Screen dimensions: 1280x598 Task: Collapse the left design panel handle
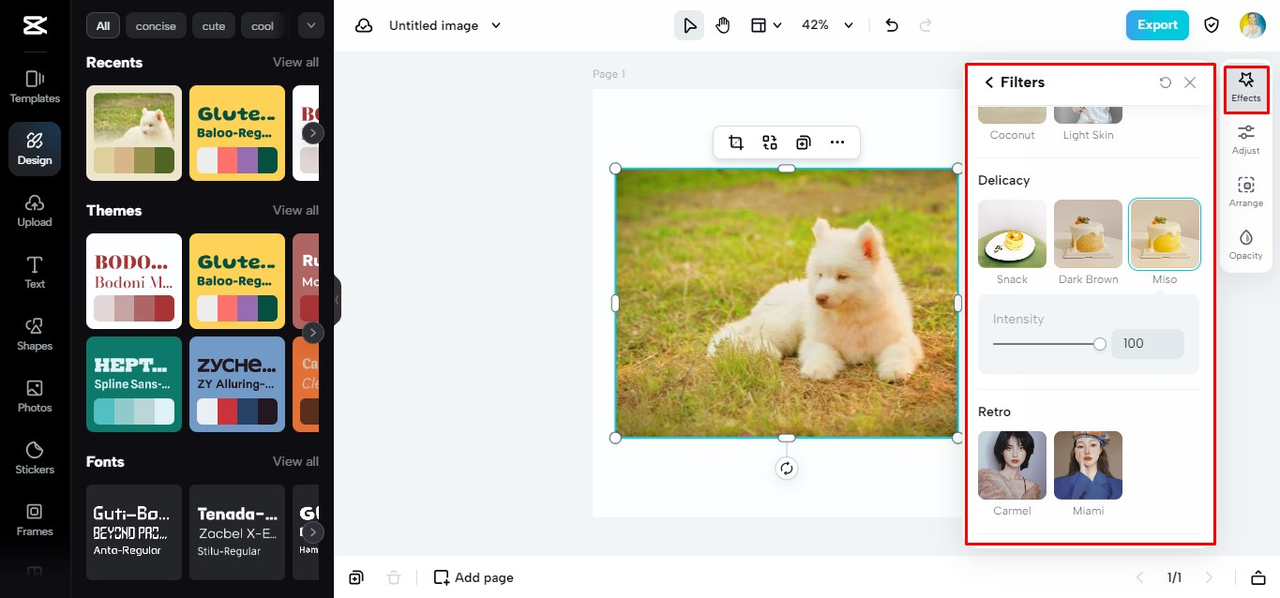336,300
